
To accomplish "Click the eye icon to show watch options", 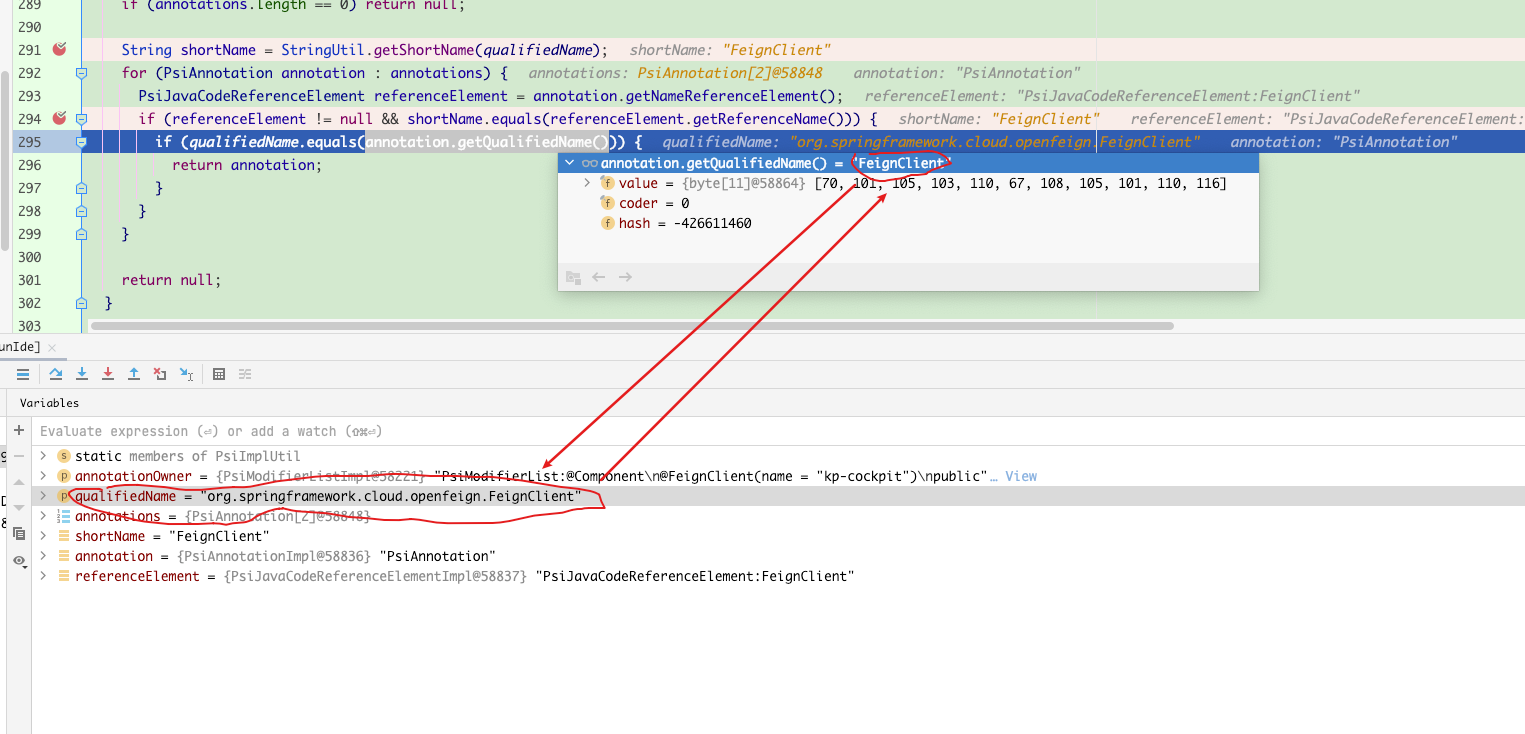I will pyautogui.click(x=20, y=560).
